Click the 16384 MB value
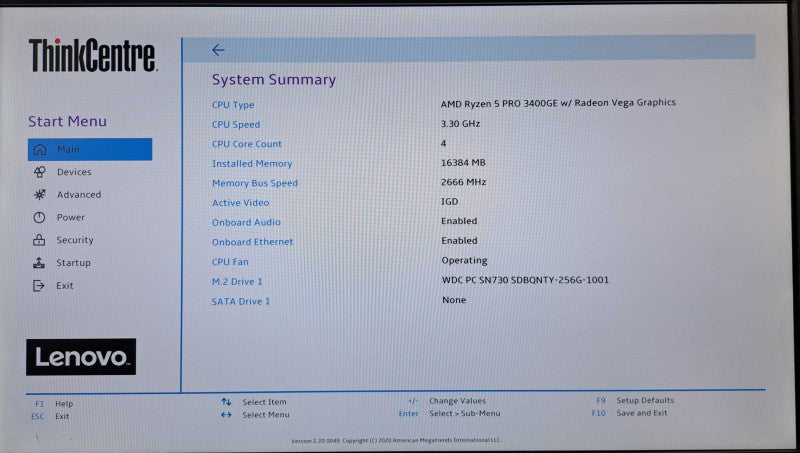Screen dimensions: 800x453 coord(463,163)
